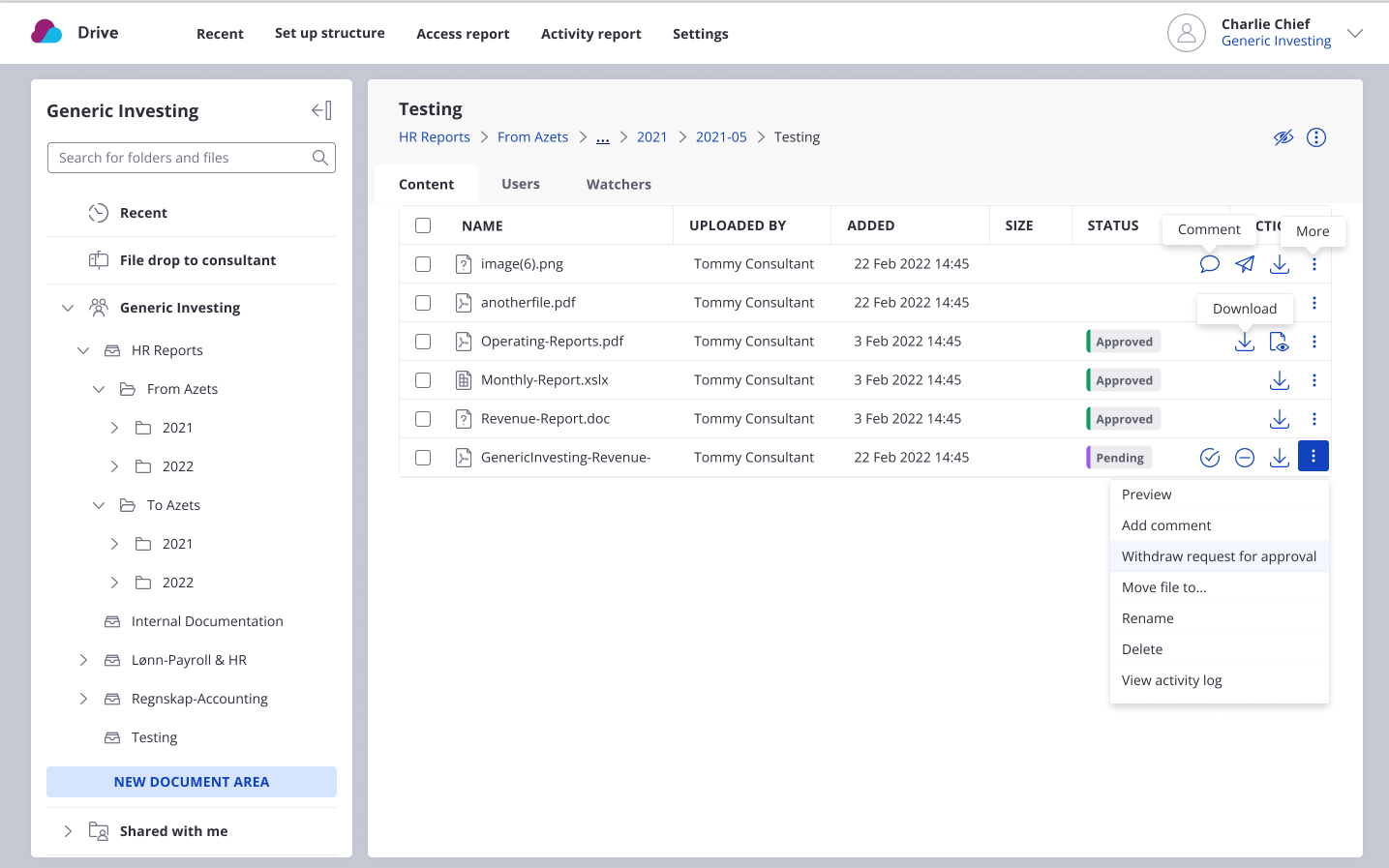Screen dimensions: 1389x868
Task: Check the Revenue-Report.doc checkbox
Action: (x=423, y=419)
